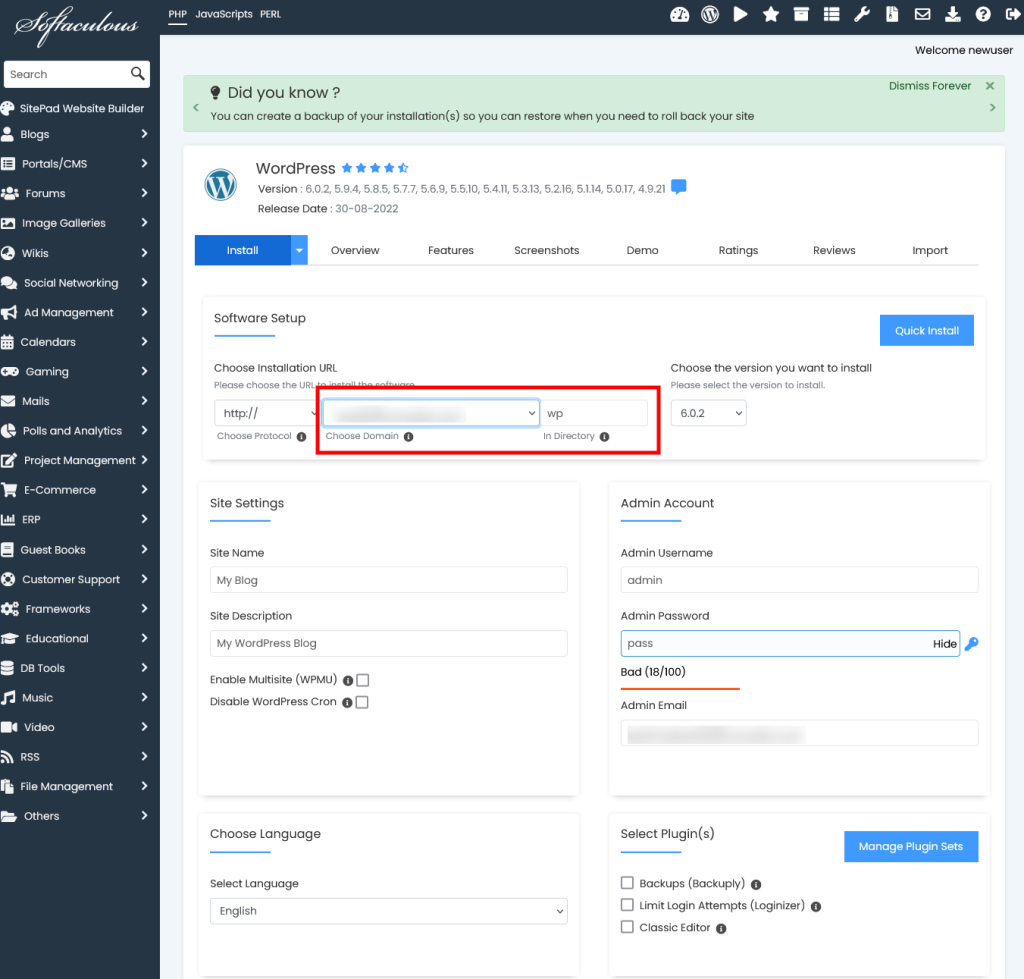
Task: Click the WordPress icon in top toolbar
Action: 710,14
